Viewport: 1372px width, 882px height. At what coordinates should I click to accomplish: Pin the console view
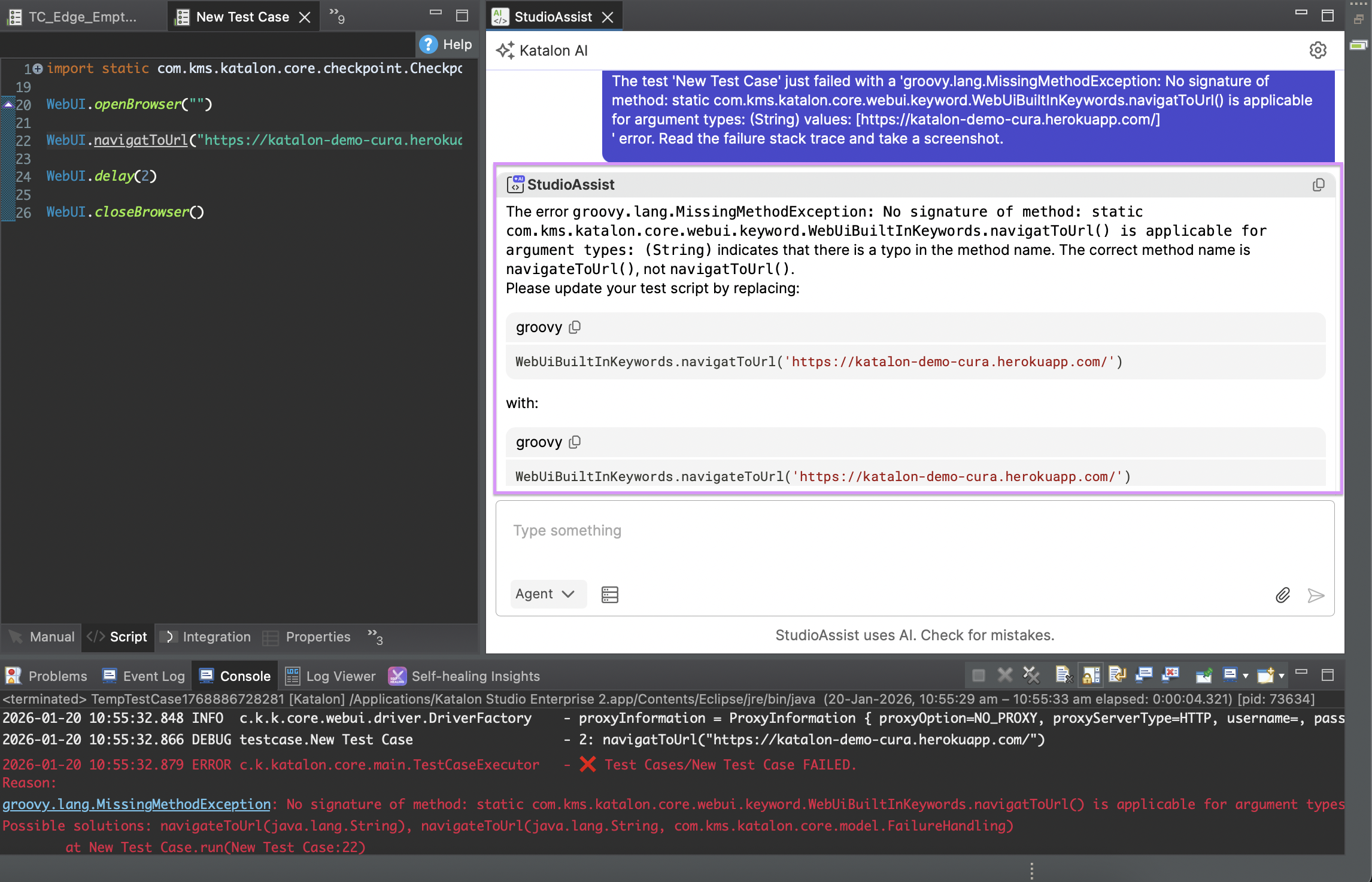point(1203,676)
